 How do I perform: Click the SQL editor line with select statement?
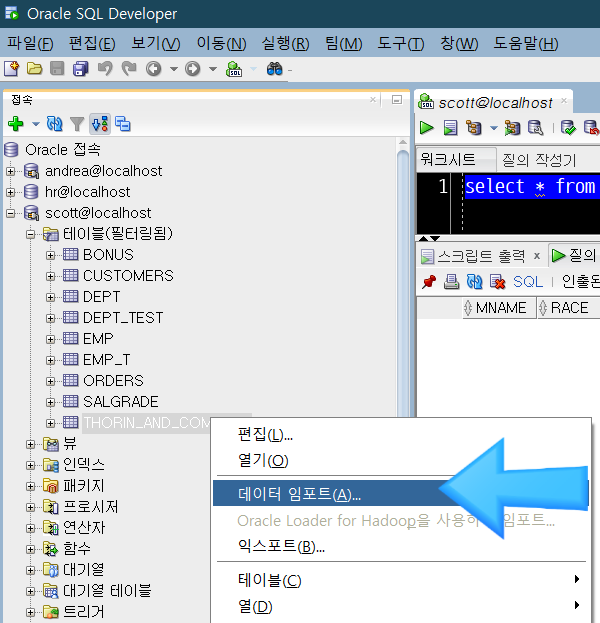[532, 186]
